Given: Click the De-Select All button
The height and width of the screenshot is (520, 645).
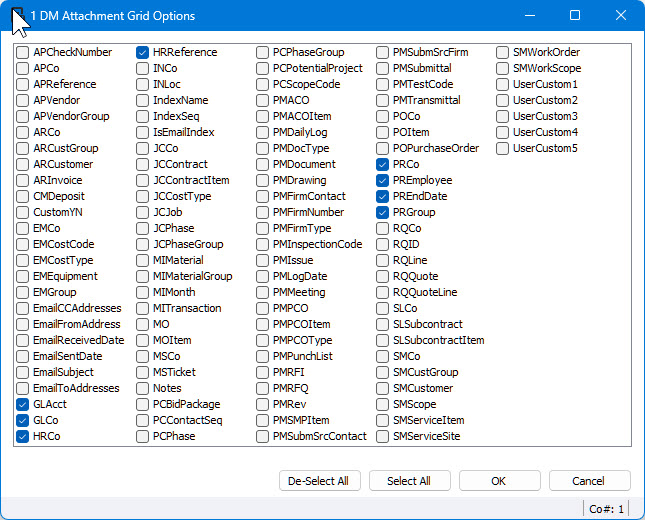Looking at the screenshot, I should coord(320,481).
